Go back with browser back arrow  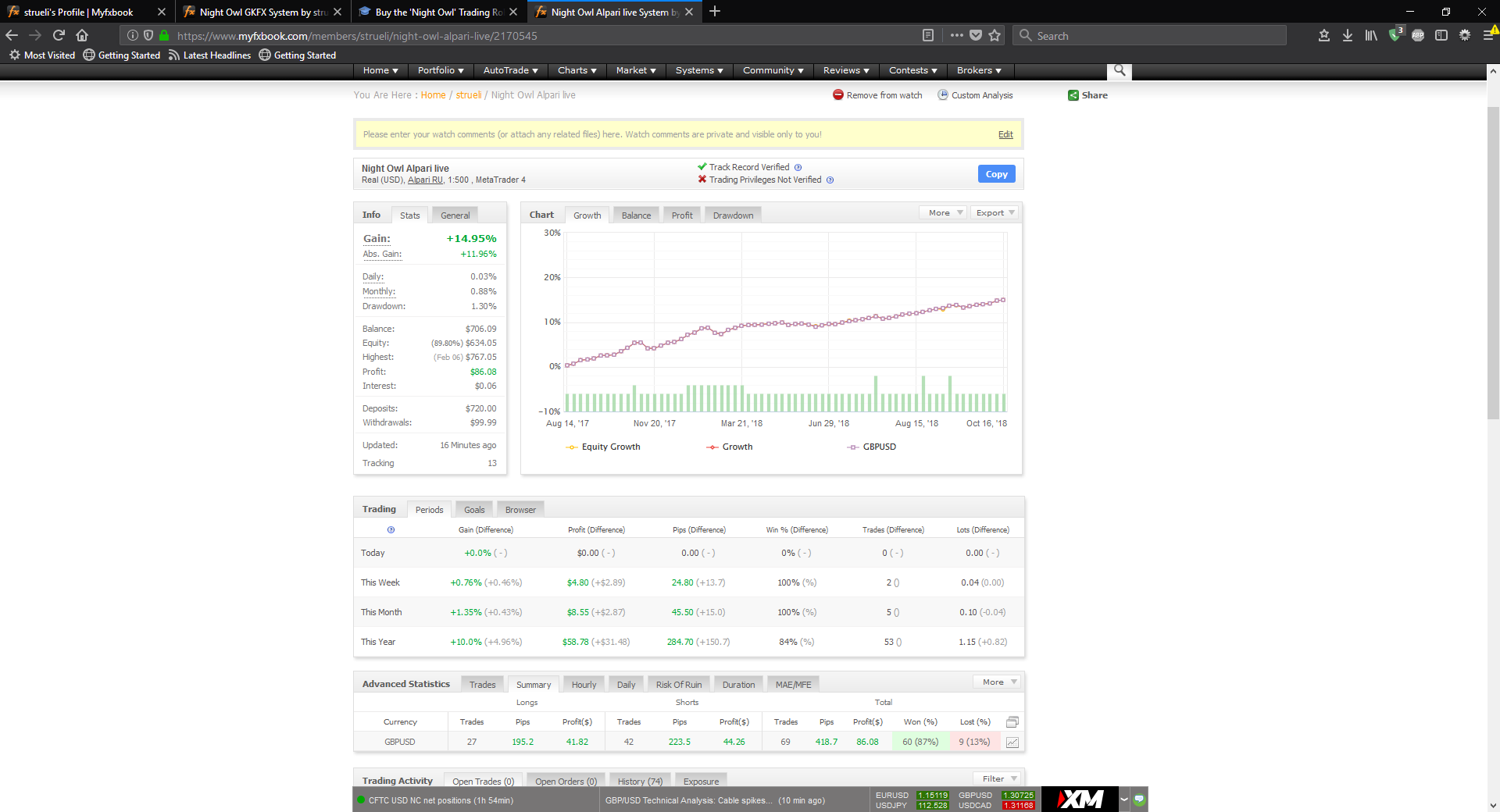coord(12,35)
